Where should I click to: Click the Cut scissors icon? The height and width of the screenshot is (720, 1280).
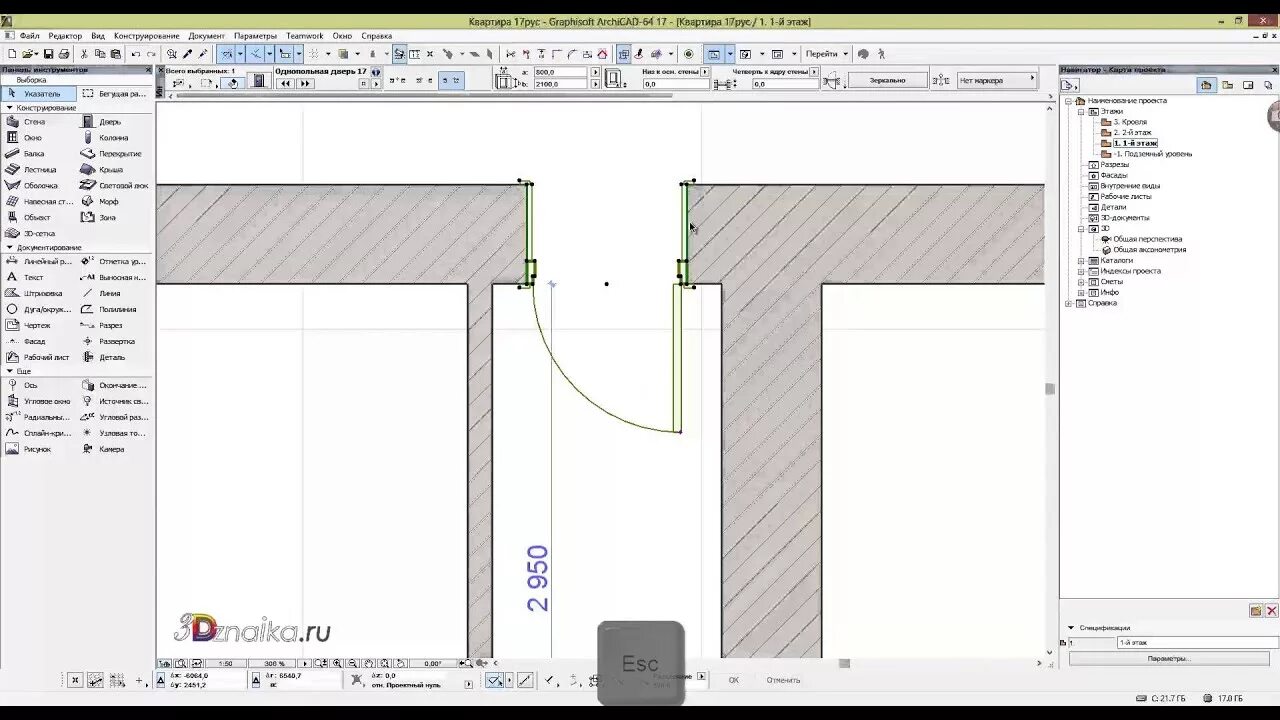point(84,54)
